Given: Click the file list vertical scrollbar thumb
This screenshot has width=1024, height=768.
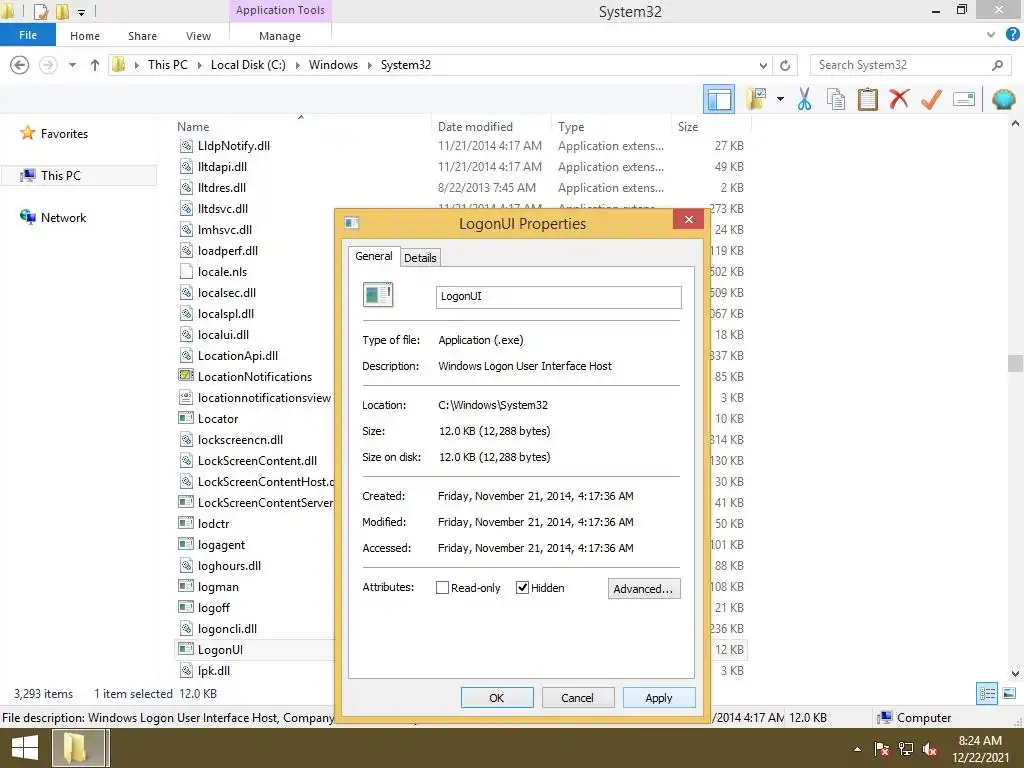Looking at the screenshot, I should pyautogui.click(x=1015, y=363).
